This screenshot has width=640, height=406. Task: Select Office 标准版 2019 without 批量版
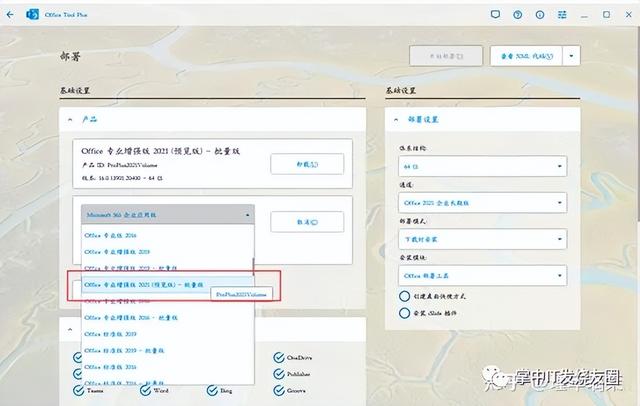click(168, 334)
